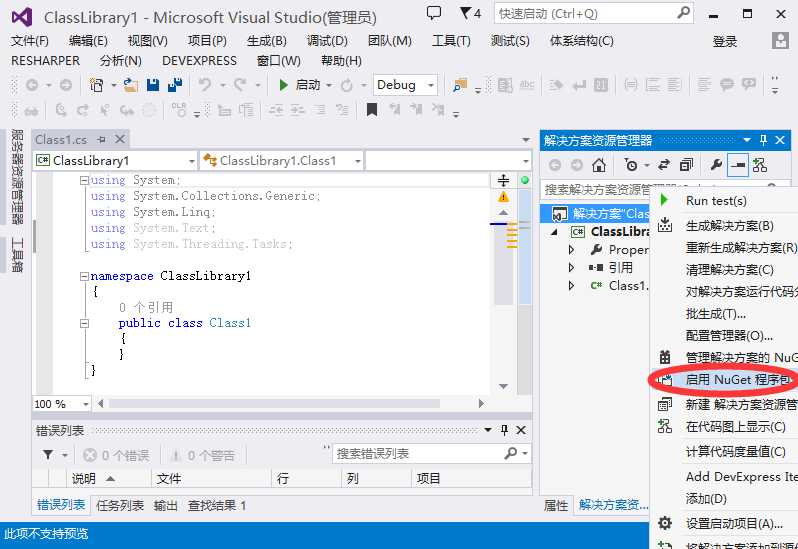Open the 文件(F) menu
This screenshot has height=549, width=798.
click(x=30, y=41)
